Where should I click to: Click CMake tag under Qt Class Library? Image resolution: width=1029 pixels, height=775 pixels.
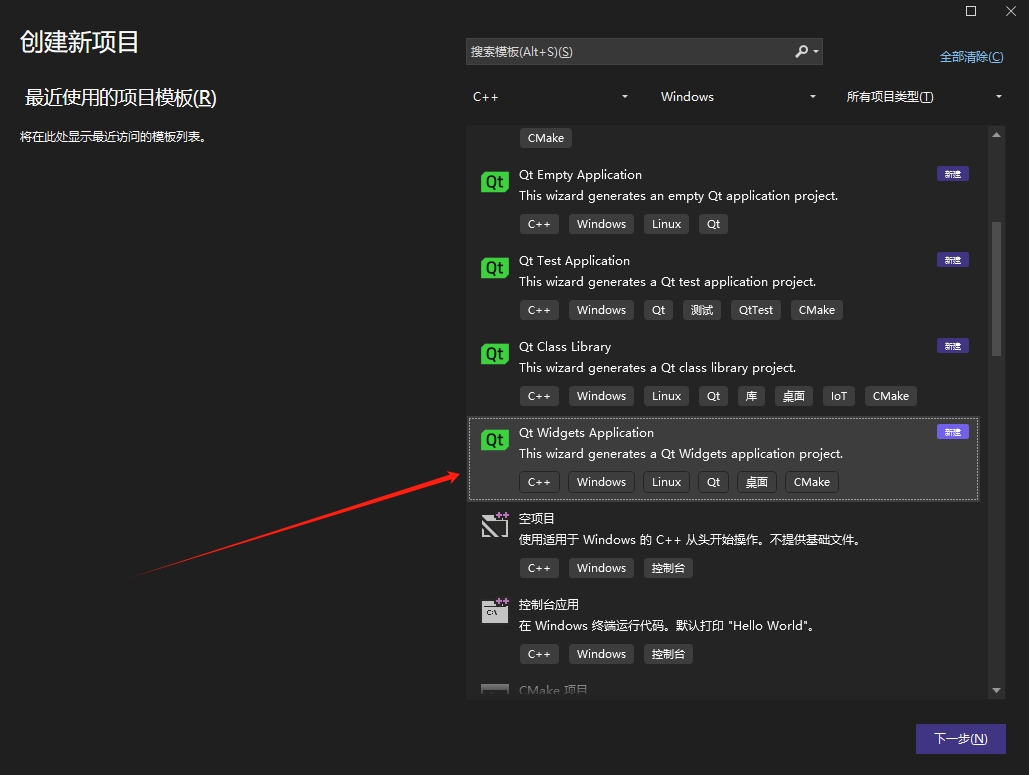pyautogui.click(x=891, y=396)
